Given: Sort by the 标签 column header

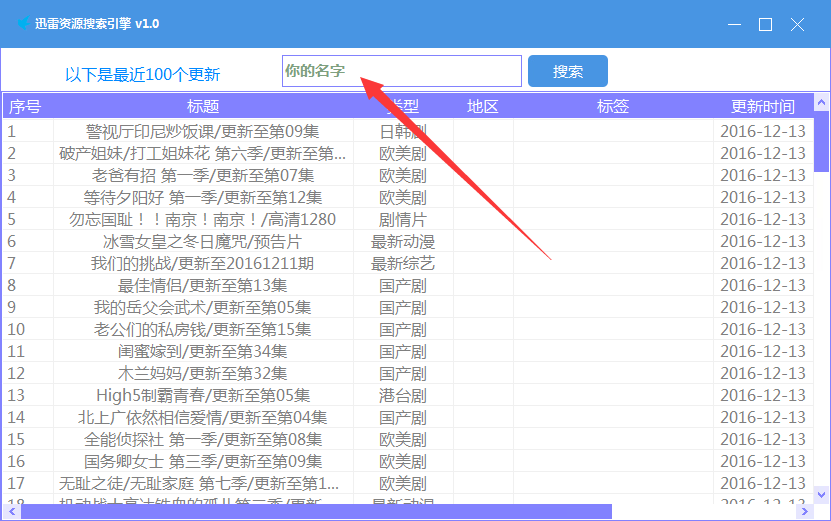Looking at the screenshot, I should coord(613,107).
